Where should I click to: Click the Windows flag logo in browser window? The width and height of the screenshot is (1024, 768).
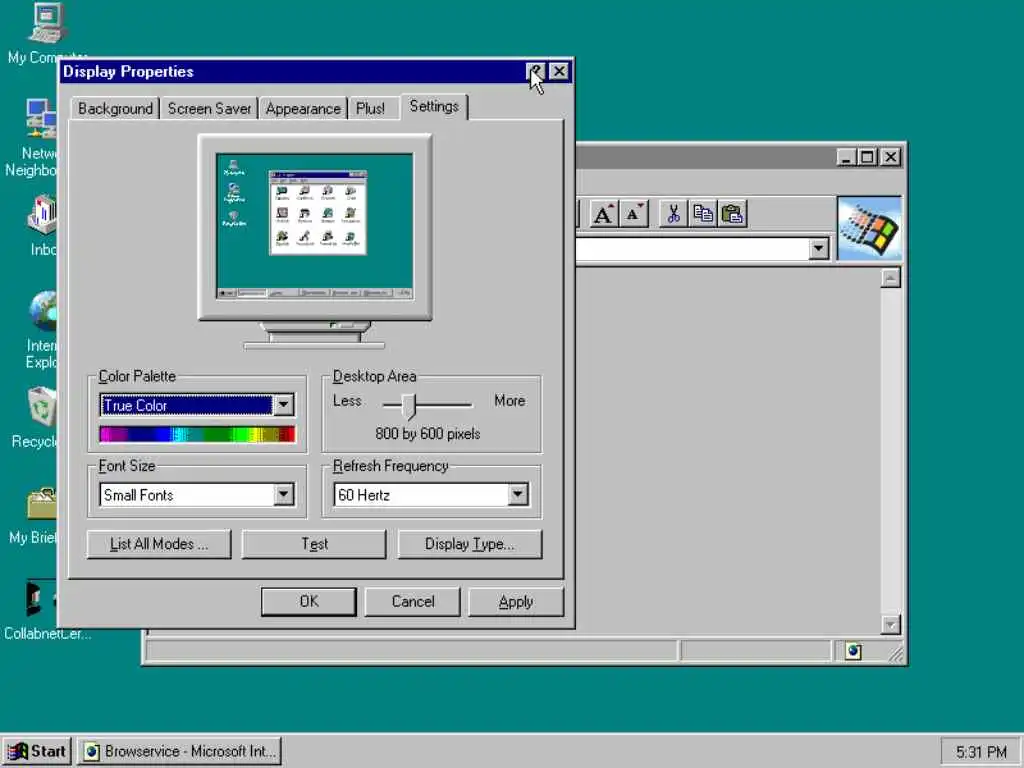pyautogui.click(x=869, y=229)
